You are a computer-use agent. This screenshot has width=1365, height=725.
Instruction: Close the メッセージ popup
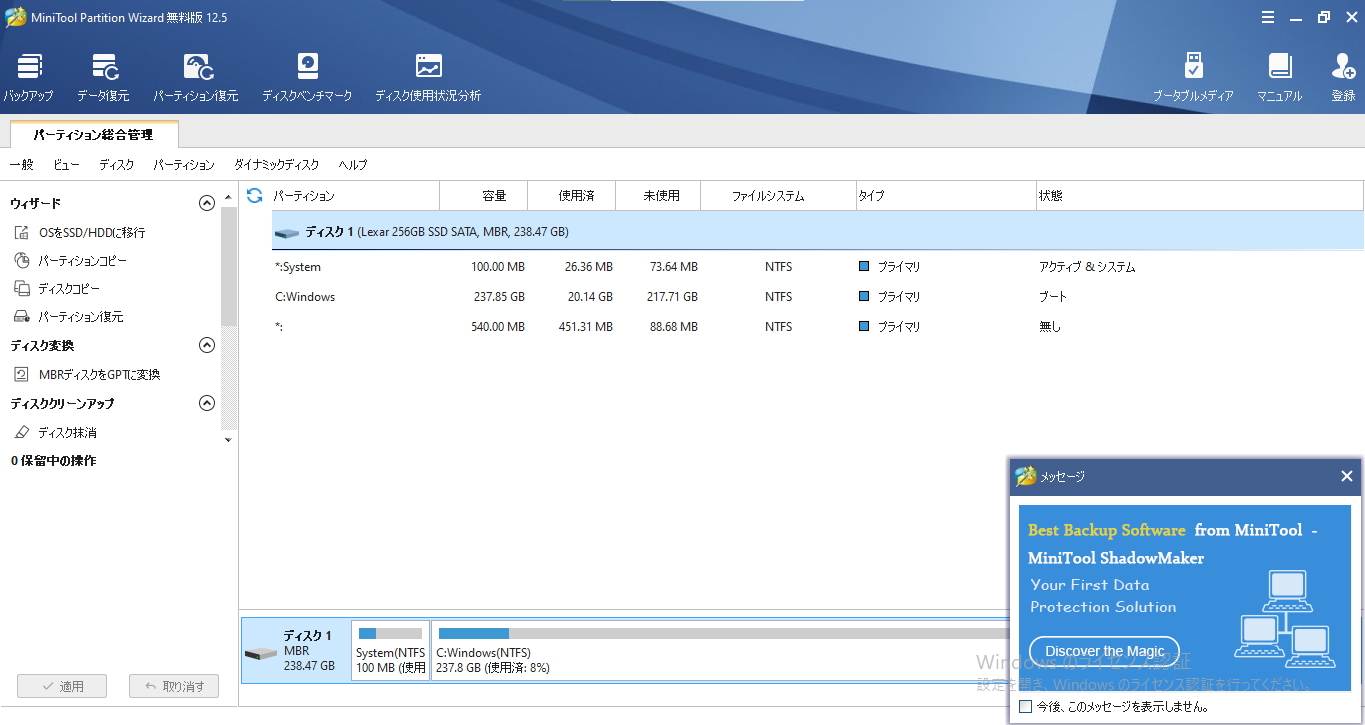1346,476
